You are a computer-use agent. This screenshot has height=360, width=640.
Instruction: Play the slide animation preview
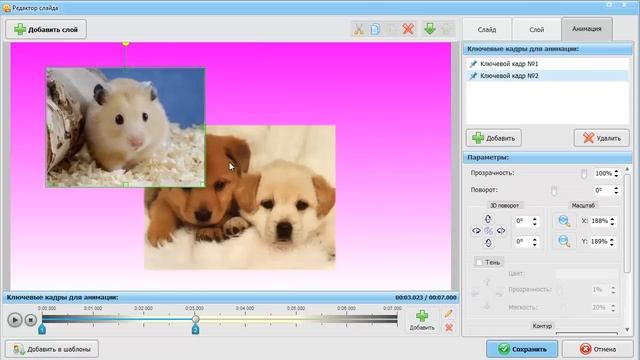(x=15, y=320)
